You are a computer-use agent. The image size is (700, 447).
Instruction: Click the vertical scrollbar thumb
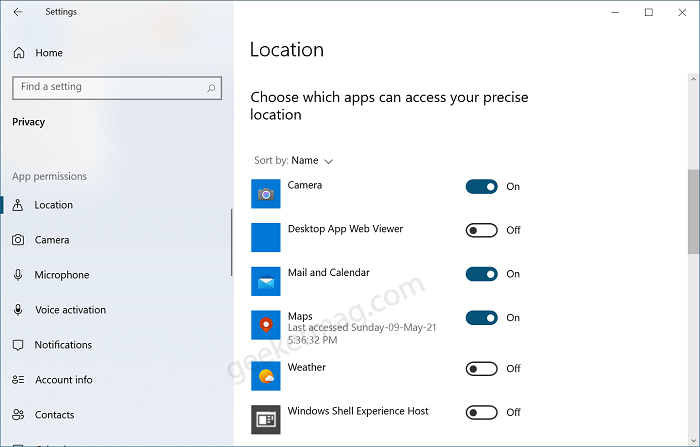pyautogui.click(x=693, y=212)
